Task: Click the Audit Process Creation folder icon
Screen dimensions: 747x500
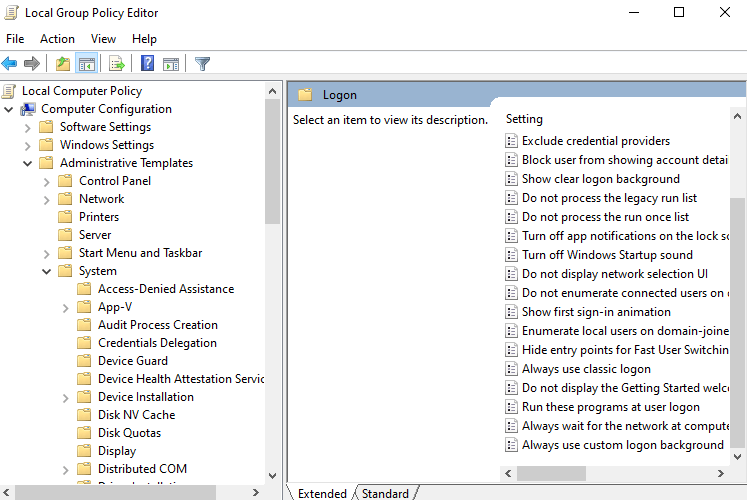Action: click(84, 325)
